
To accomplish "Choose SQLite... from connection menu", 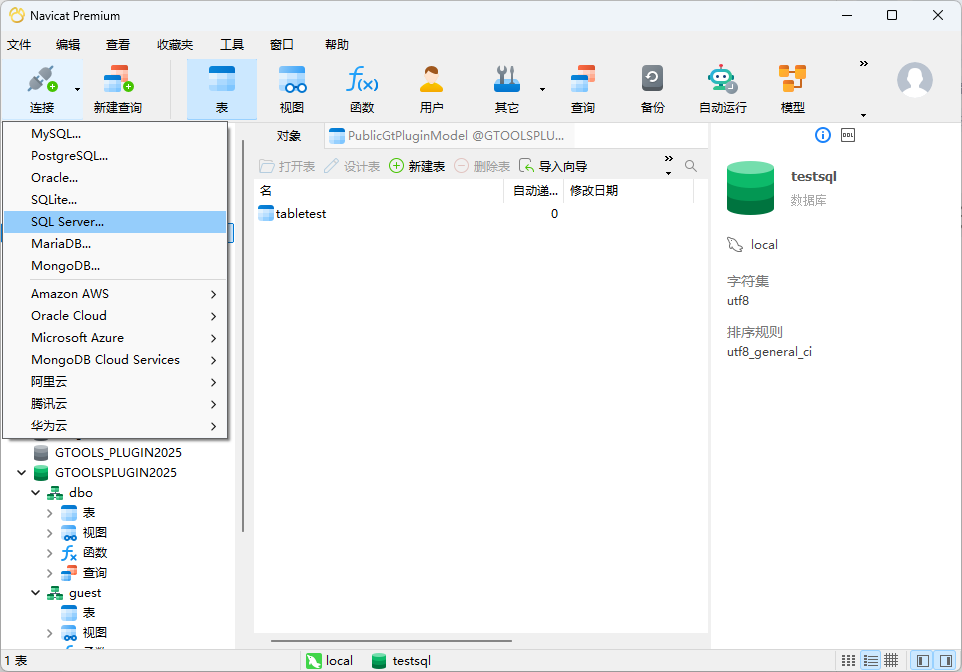I will coord(115,200).
